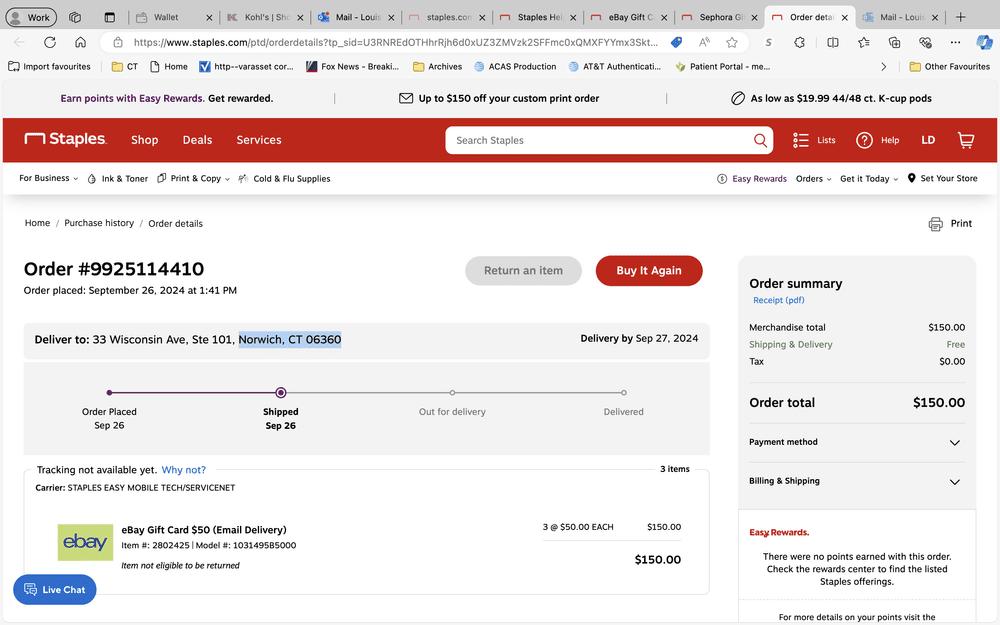Click the read aloud icon in address bar
The height and width of the screenshot is (625, 1000).
click(704, 43)
